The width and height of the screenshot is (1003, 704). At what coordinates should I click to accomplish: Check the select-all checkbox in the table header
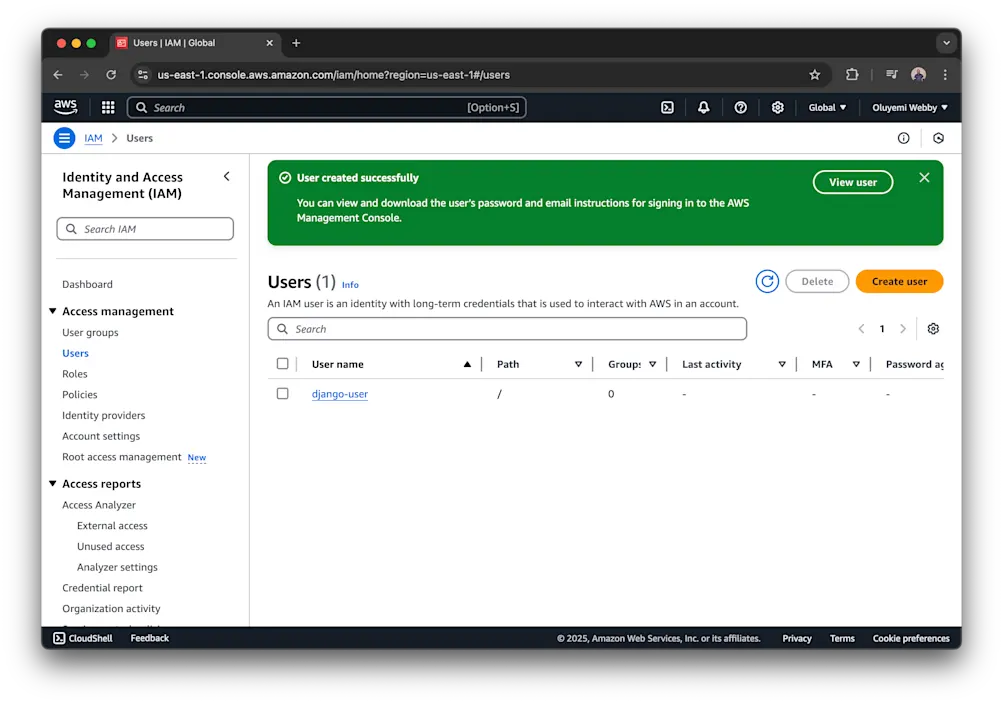pos(283,363)
